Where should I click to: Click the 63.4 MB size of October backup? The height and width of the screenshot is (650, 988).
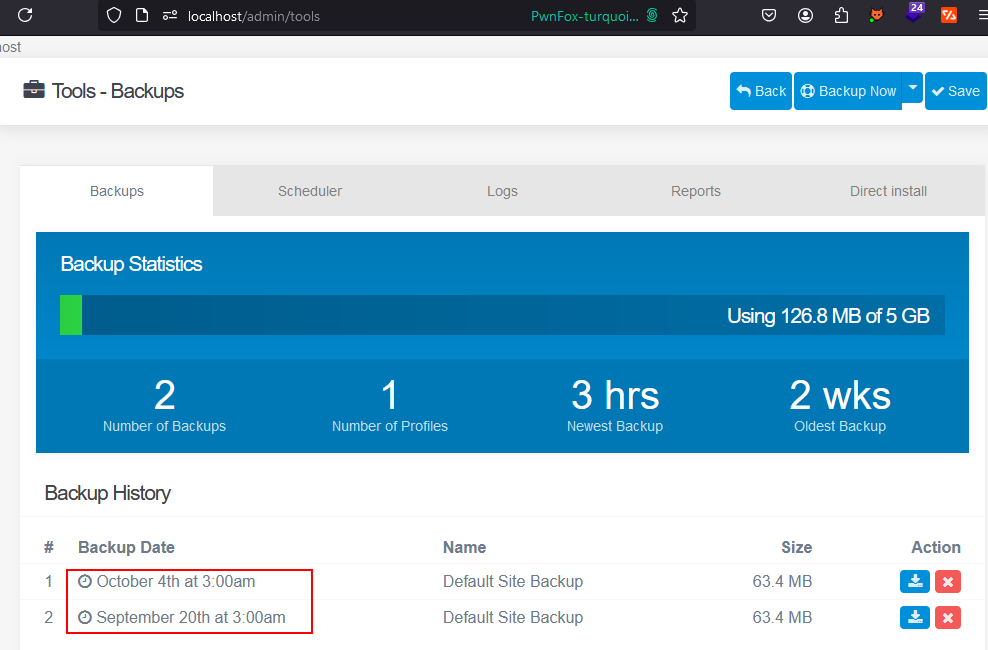(x=782, y=581)
